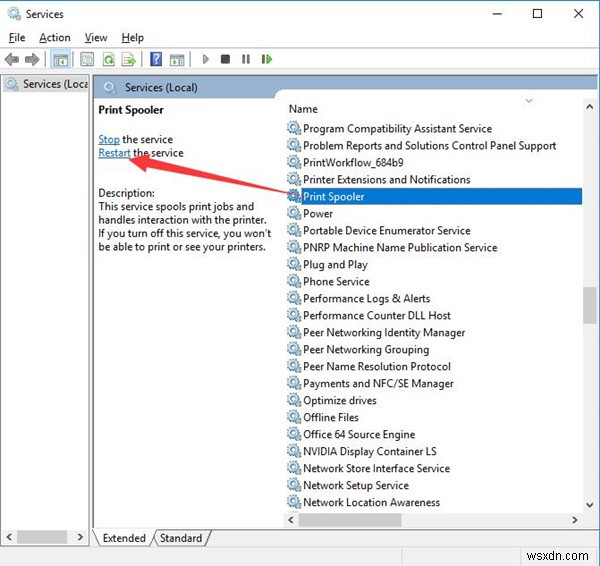Click the Restart Service green icon

pos(267,59)
